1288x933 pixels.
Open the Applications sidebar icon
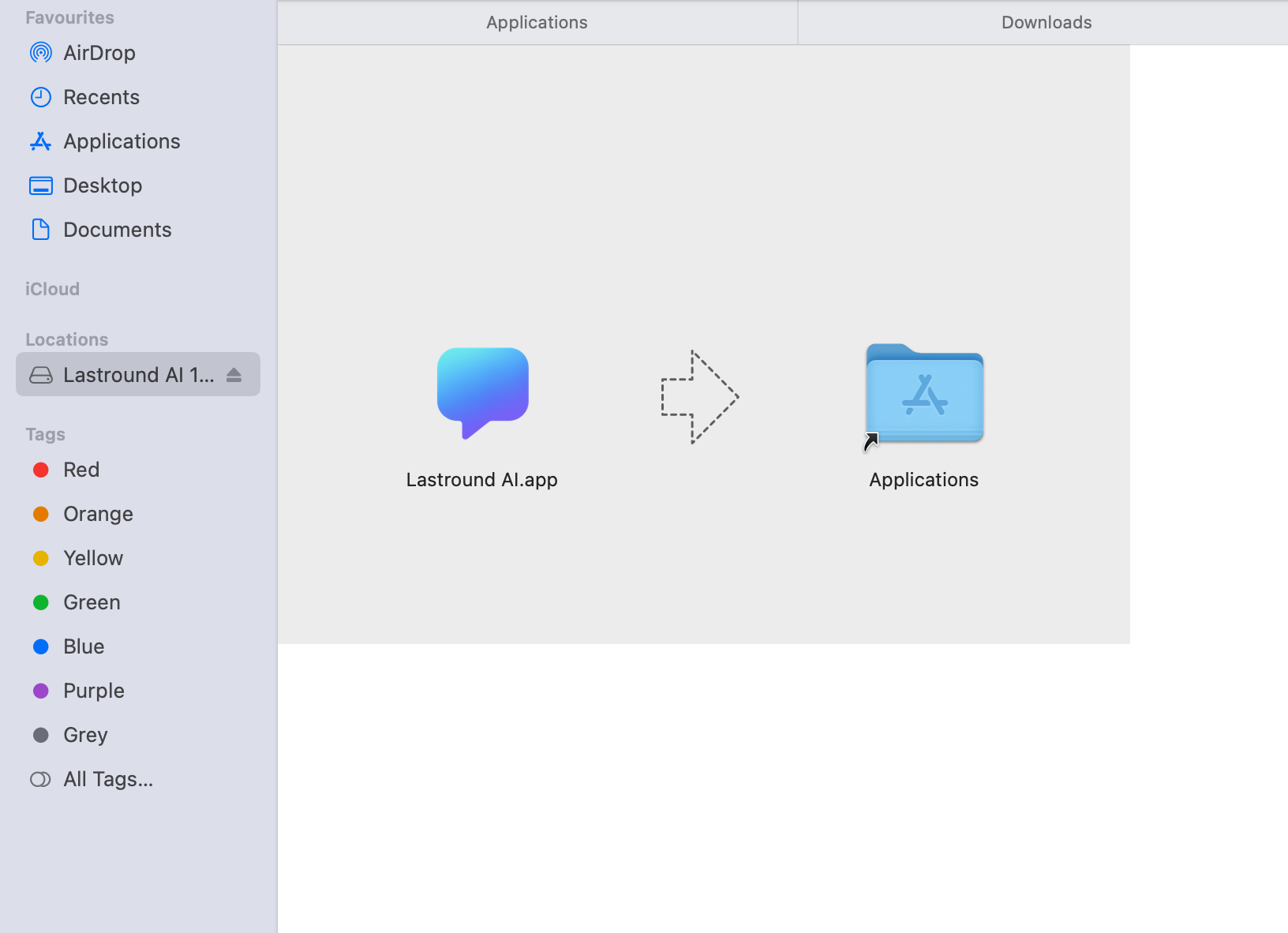pyautogui.click(x=41, y=141)
